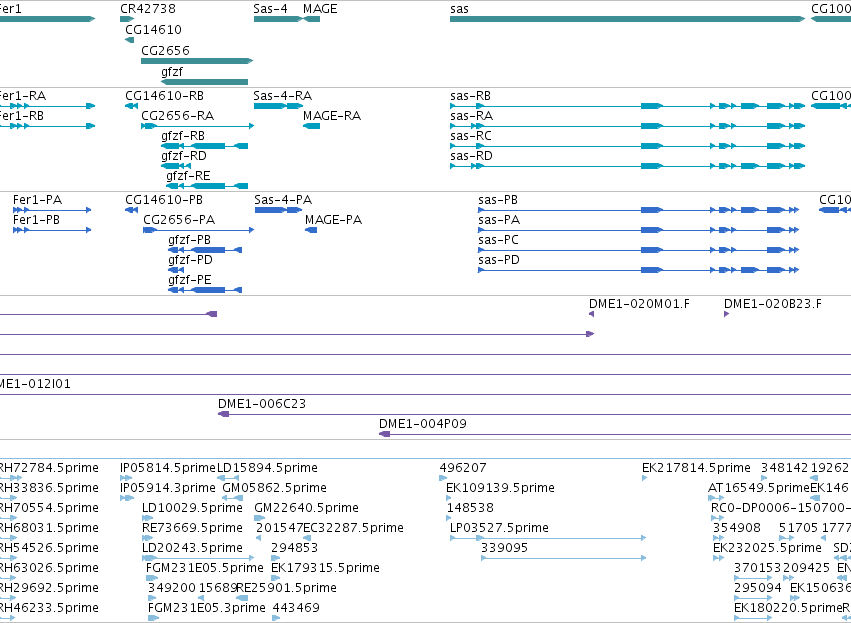Select the CG14610 gene feature
Screen dimensions: 851x623
pos(129,40)
